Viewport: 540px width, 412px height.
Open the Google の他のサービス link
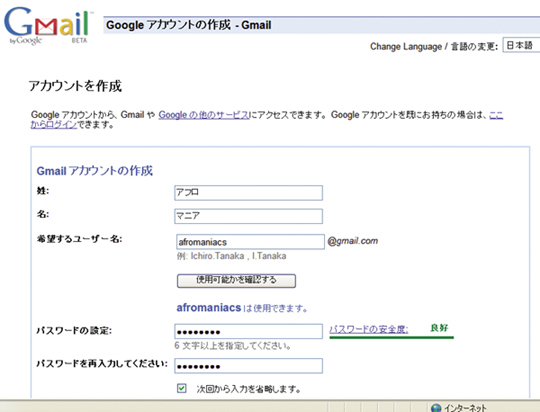(203, 115)
